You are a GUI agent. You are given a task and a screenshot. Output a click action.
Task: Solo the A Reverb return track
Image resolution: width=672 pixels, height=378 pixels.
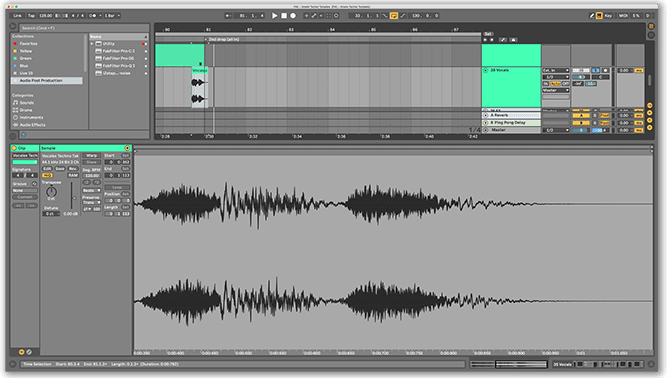click(594, 116)
